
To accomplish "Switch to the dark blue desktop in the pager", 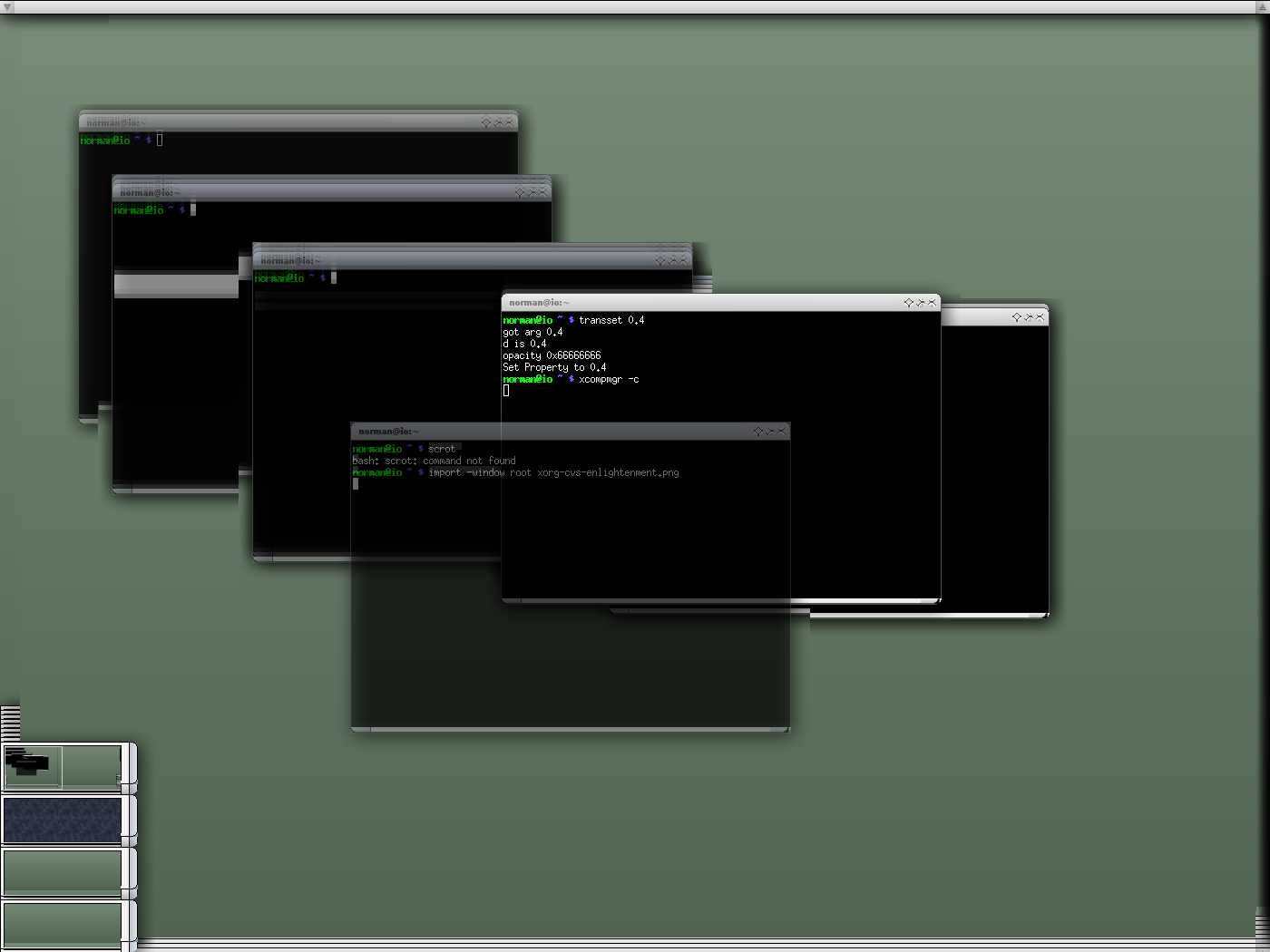I will pos(62,819).
